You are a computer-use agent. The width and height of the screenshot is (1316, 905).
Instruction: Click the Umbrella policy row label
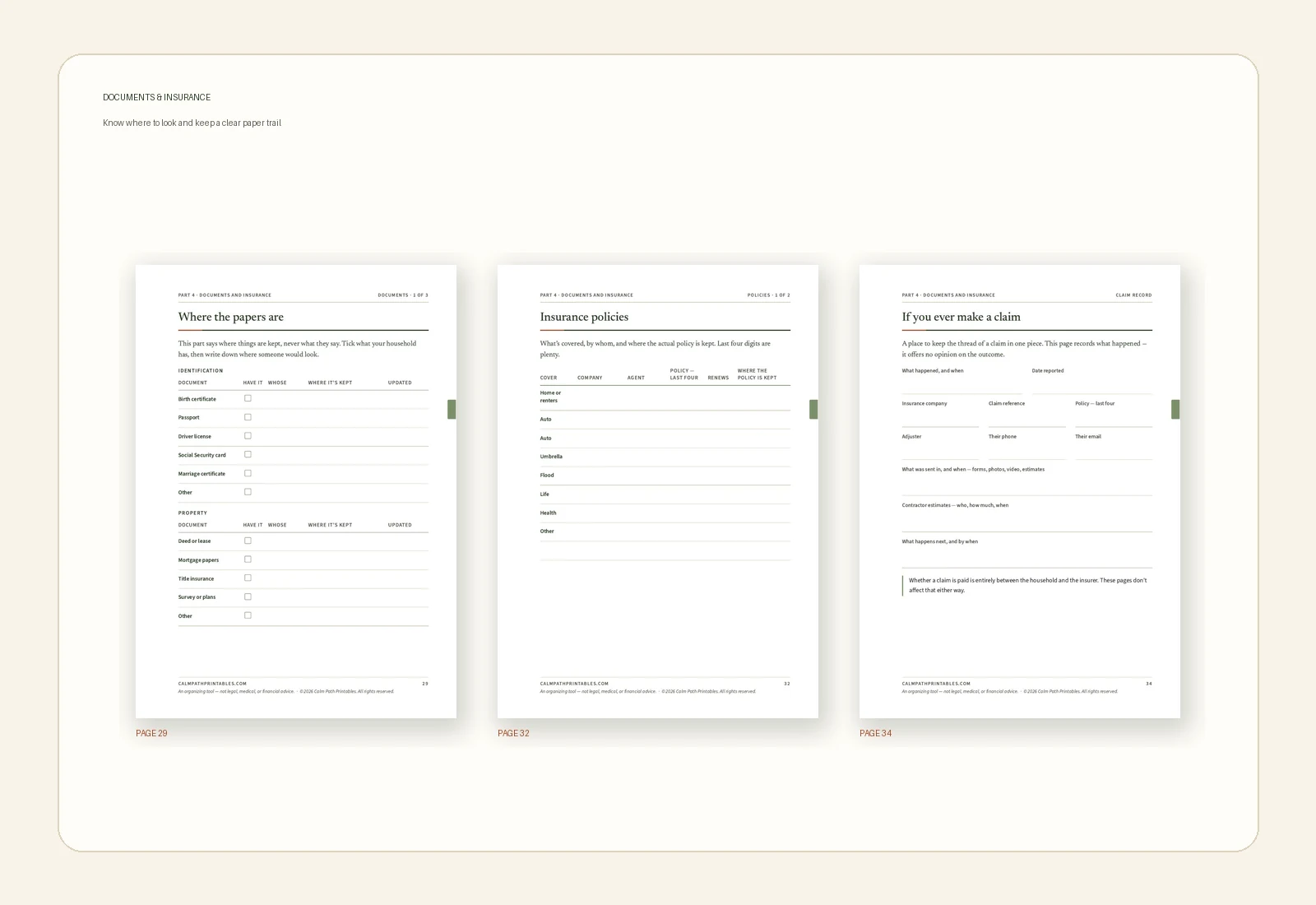(551, 457)
